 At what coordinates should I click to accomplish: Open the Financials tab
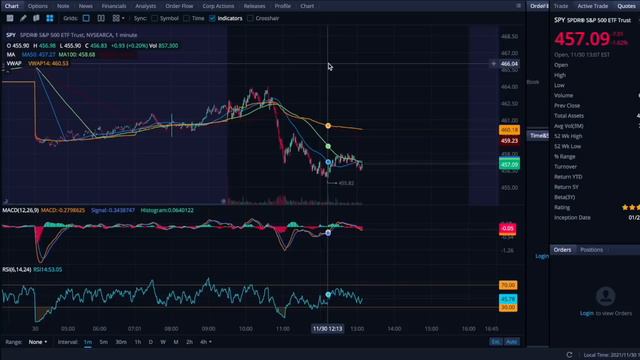coord(114,6)
